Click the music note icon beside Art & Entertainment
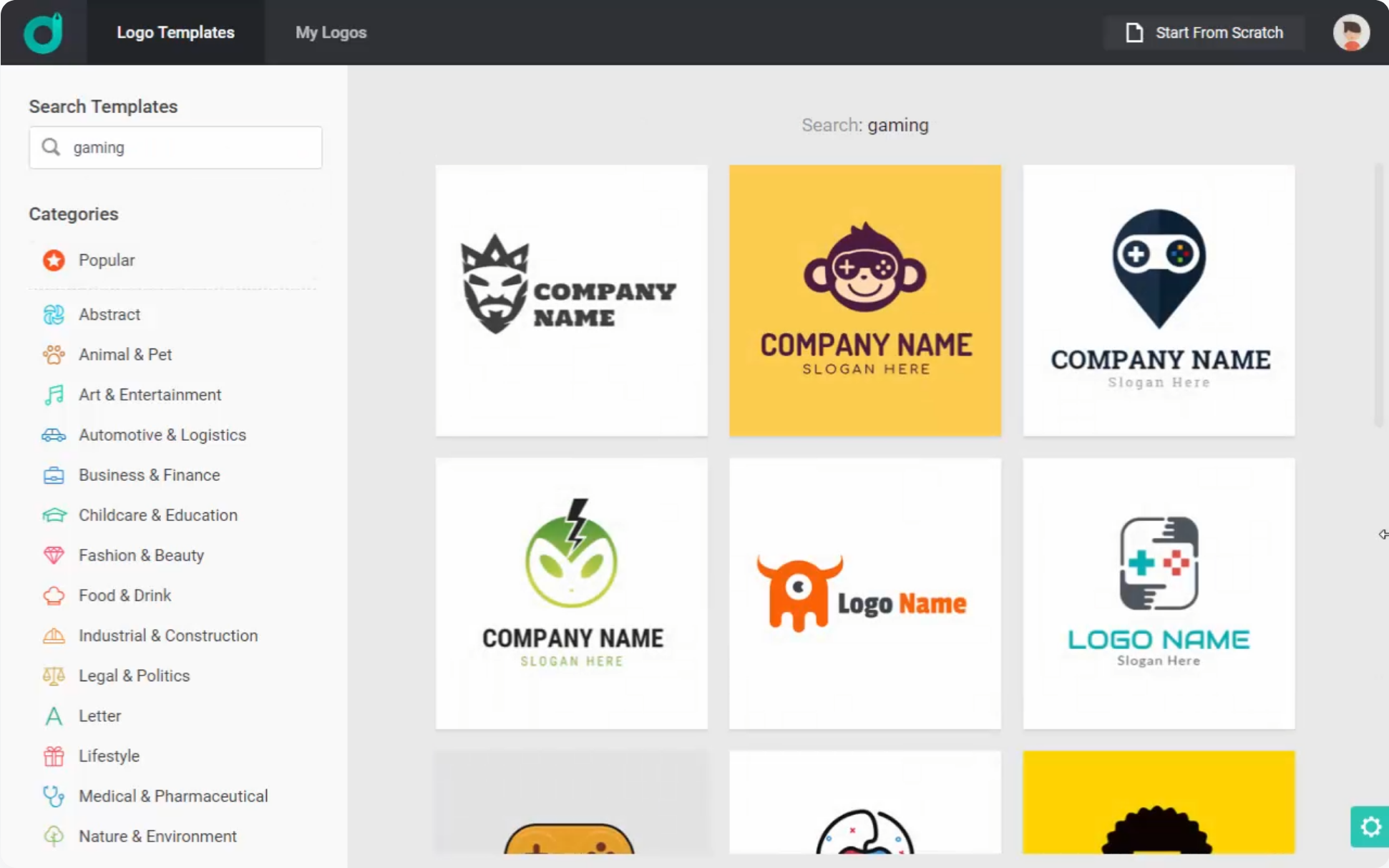This screenshot has width=1389, height=868. (54, 394)
